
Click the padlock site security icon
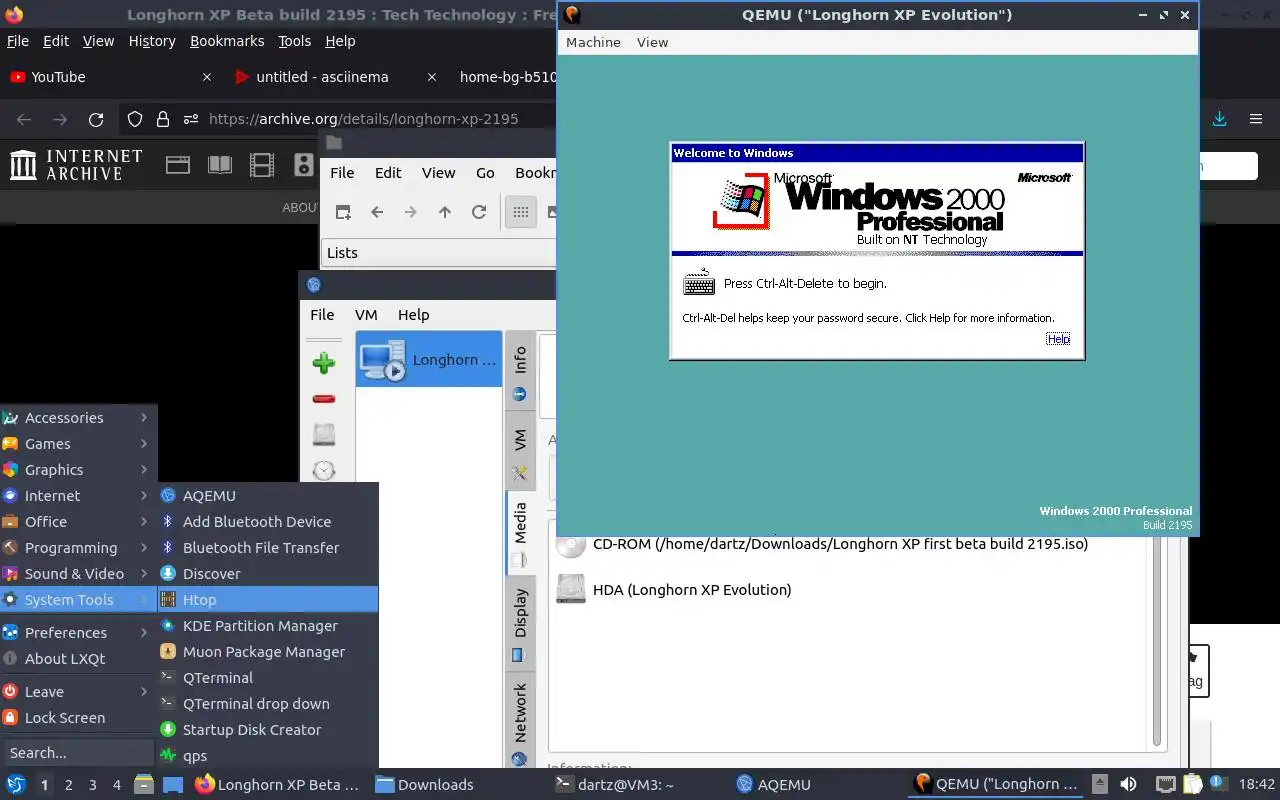point(163,119)
